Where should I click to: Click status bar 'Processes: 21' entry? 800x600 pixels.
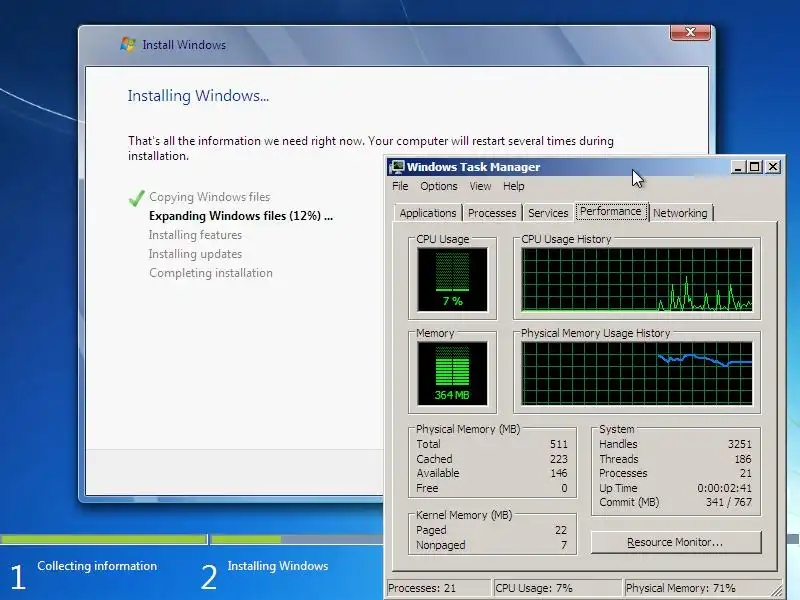click(439, 588)
